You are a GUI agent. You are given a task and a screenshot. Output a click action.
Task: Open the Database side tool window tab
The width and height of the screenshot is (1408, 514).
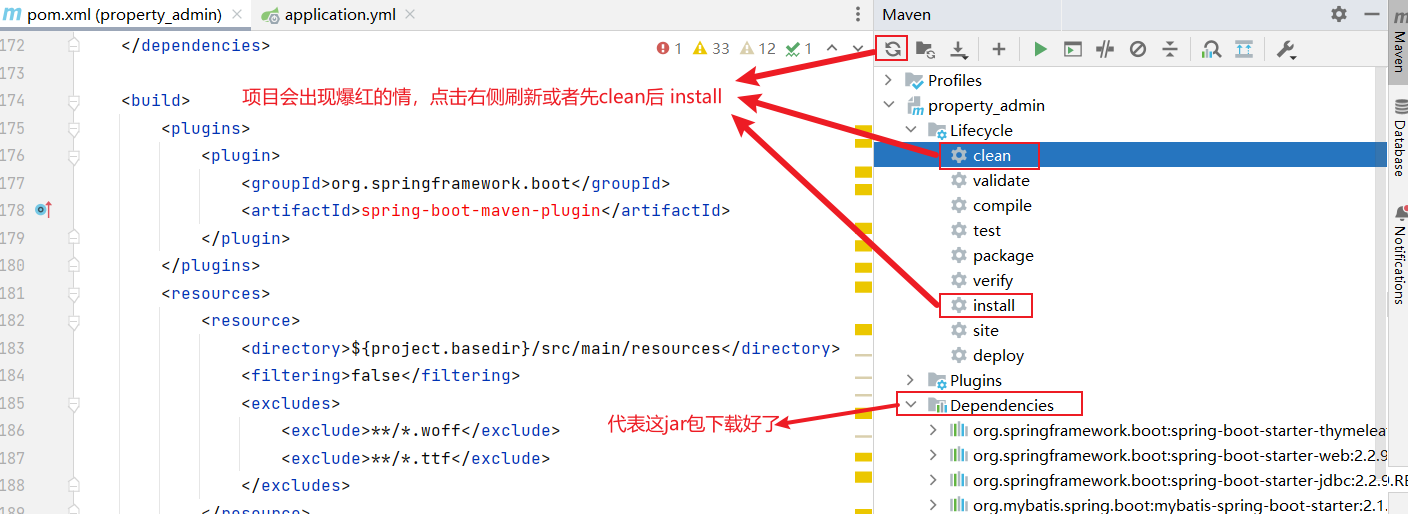[x=1399, y=140]
